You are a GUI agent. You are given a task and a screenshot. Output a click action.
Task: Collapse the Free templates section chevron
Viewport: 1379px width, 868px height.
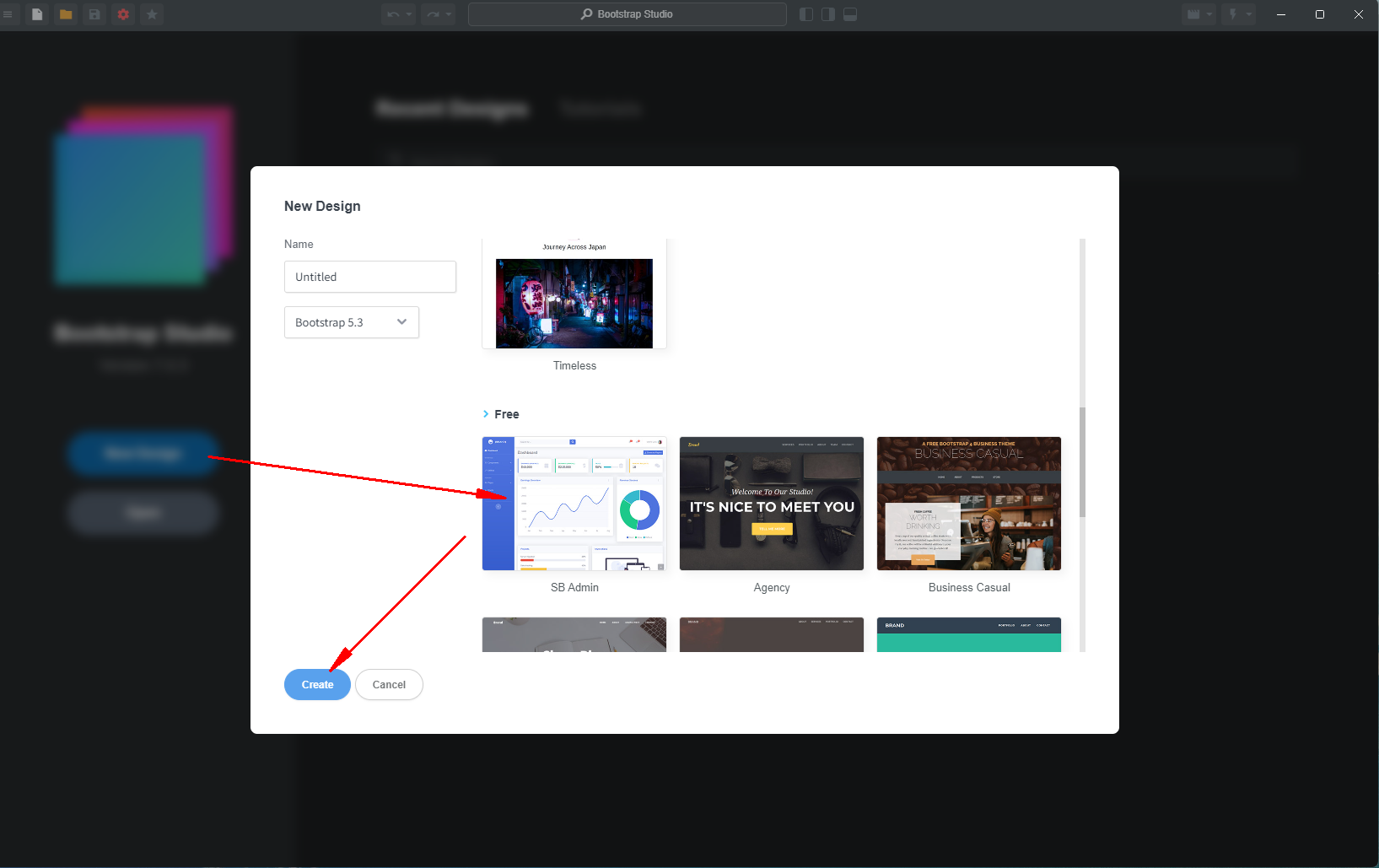click(486, 414)
